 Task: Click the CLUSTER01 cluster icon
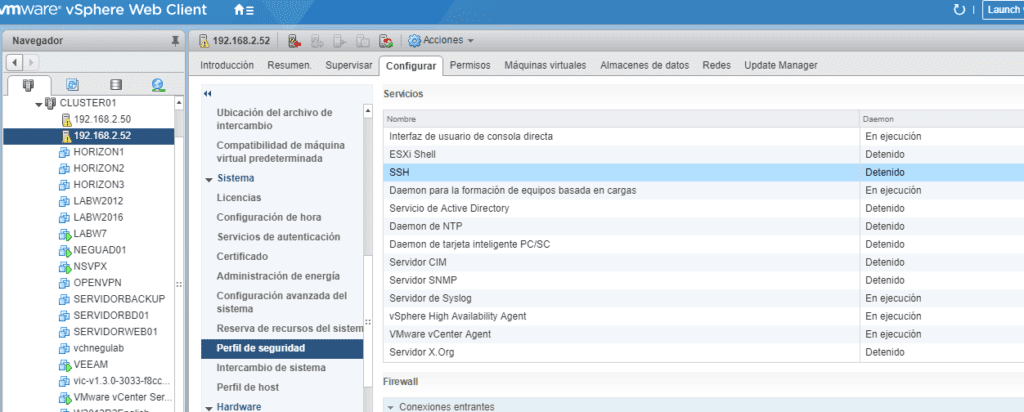pyautogui.click(x=50, y=103)
